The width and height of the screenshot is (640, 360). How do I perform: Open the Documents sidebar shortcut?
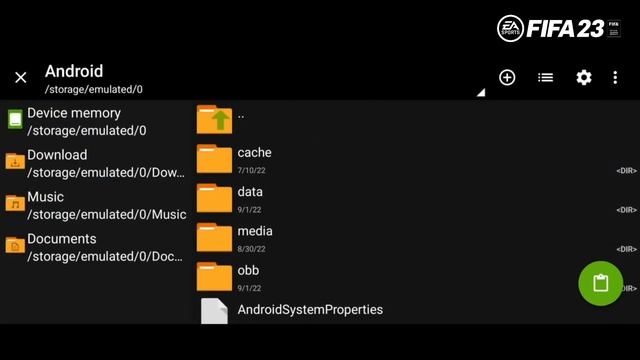coord(96,247)
